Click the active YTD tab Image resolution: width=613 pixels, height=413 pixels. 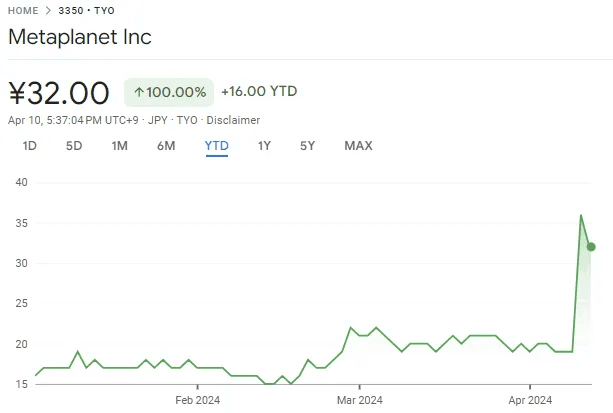pos(216,146)
